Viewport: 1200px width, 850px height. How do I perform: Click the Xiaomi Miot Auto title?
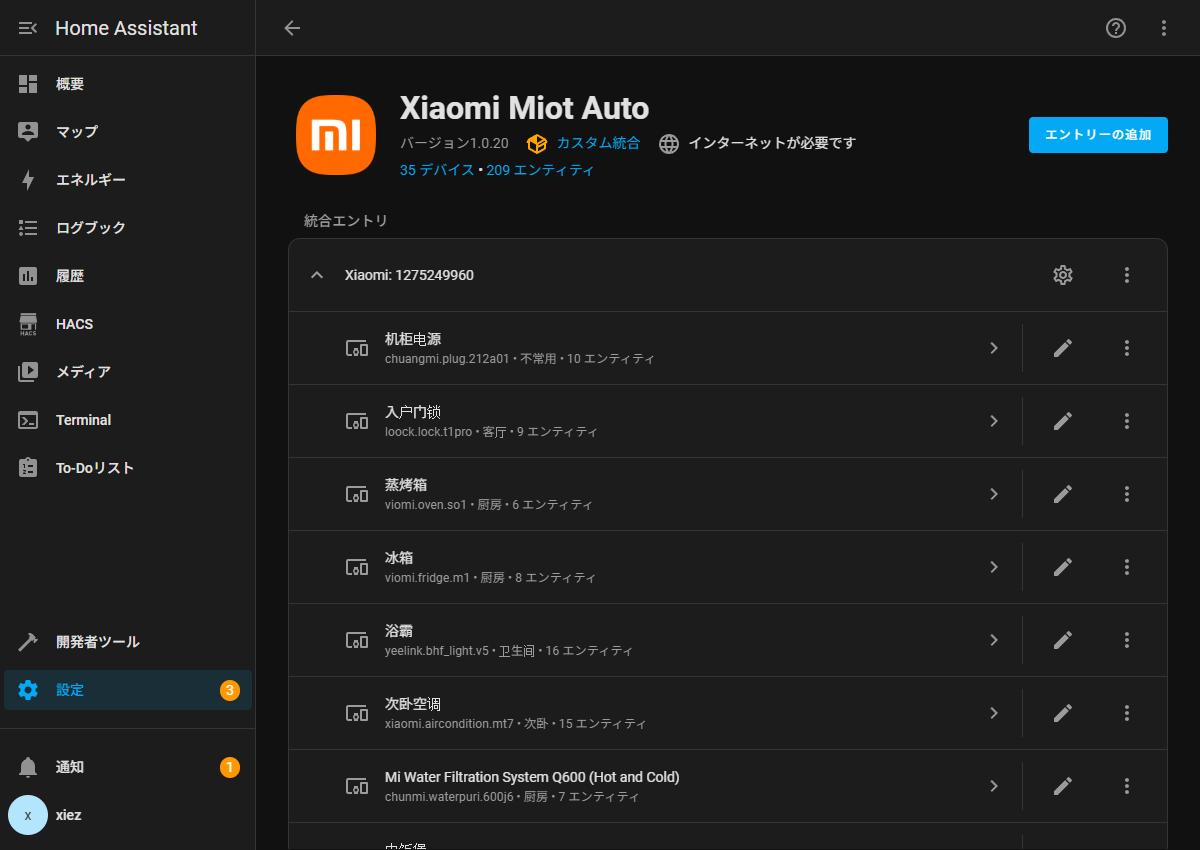pos(524,108)
